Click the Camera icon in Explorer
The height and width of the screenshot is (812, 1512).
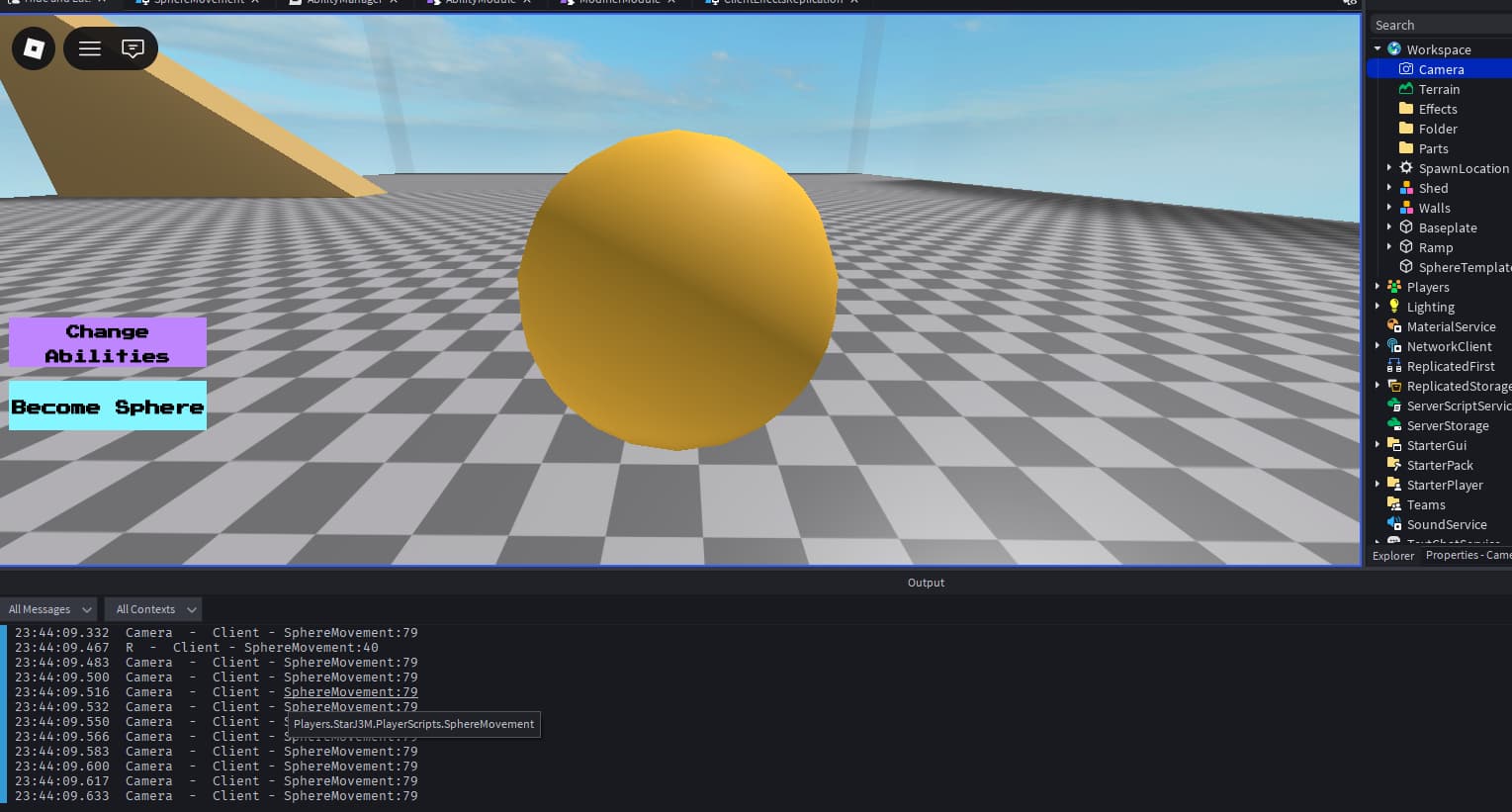(x=1406, y=69)
